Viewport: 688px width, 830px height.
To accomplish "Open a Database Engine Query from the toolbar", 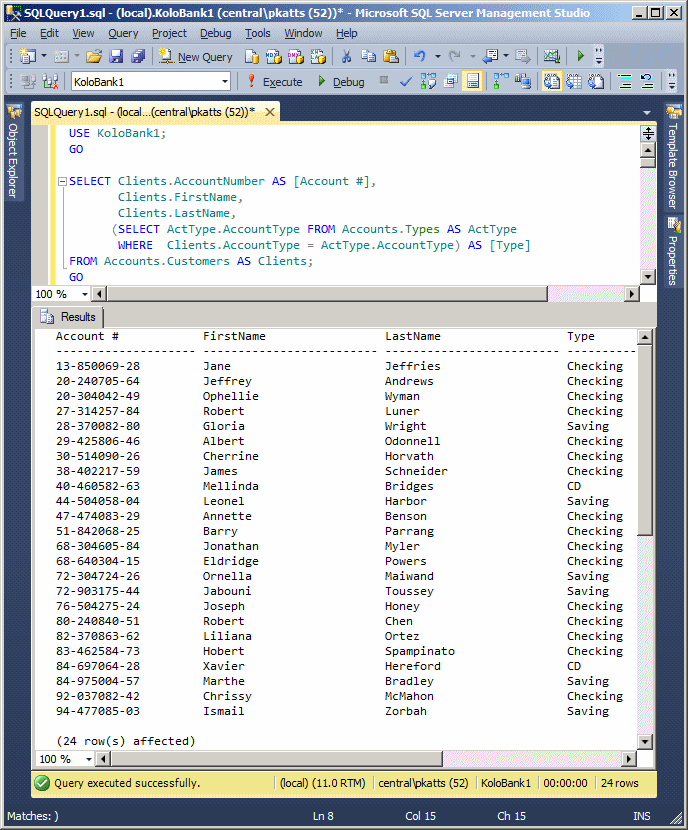I will click(x=252, y=56).
